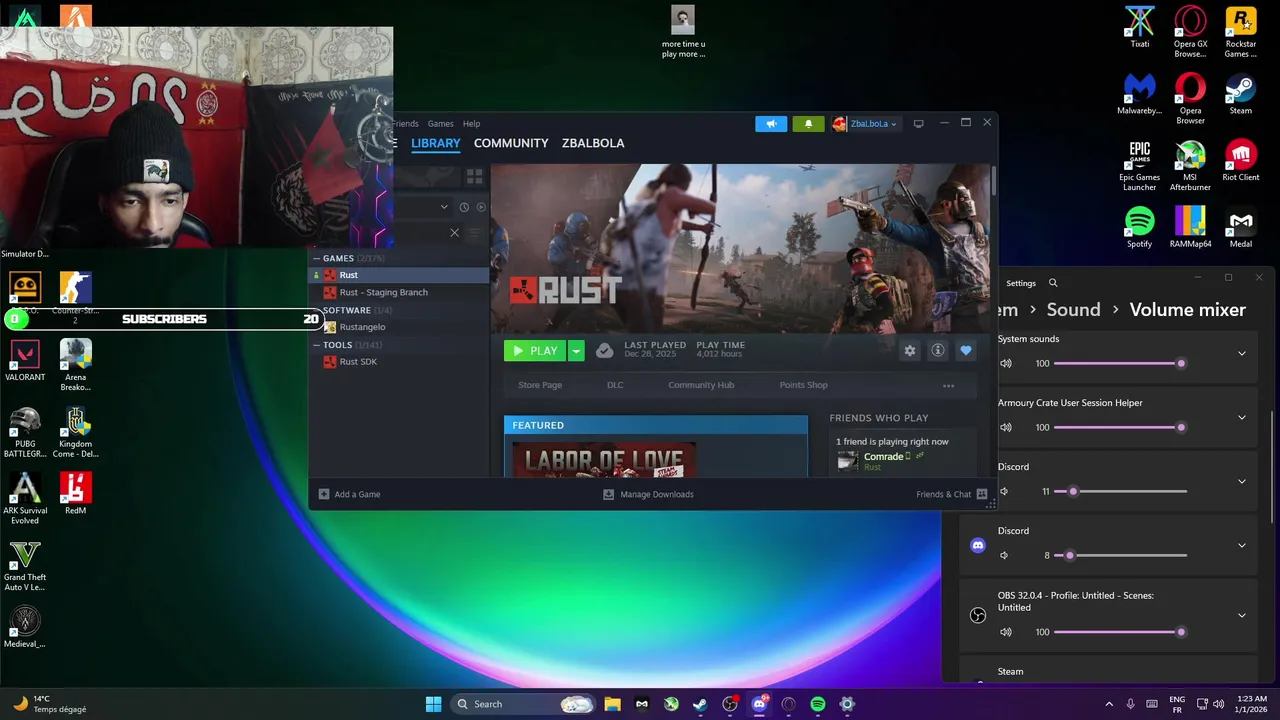Mute the Discord app at volume 11
The width and height of the screenshot is (1280, 720).
pos(1005,491)
